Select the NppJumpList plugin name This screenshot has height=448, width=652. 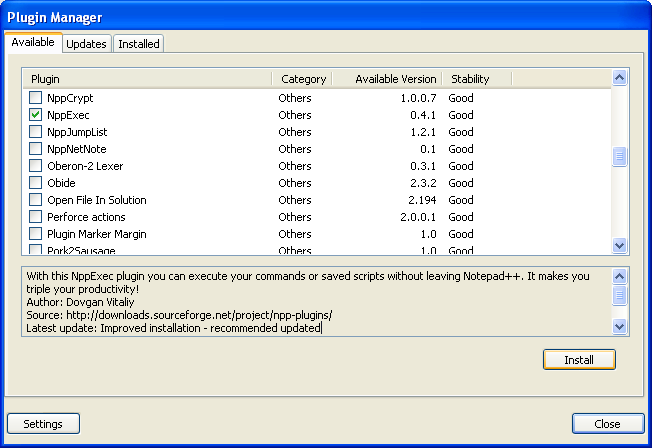tap(77, 132)
